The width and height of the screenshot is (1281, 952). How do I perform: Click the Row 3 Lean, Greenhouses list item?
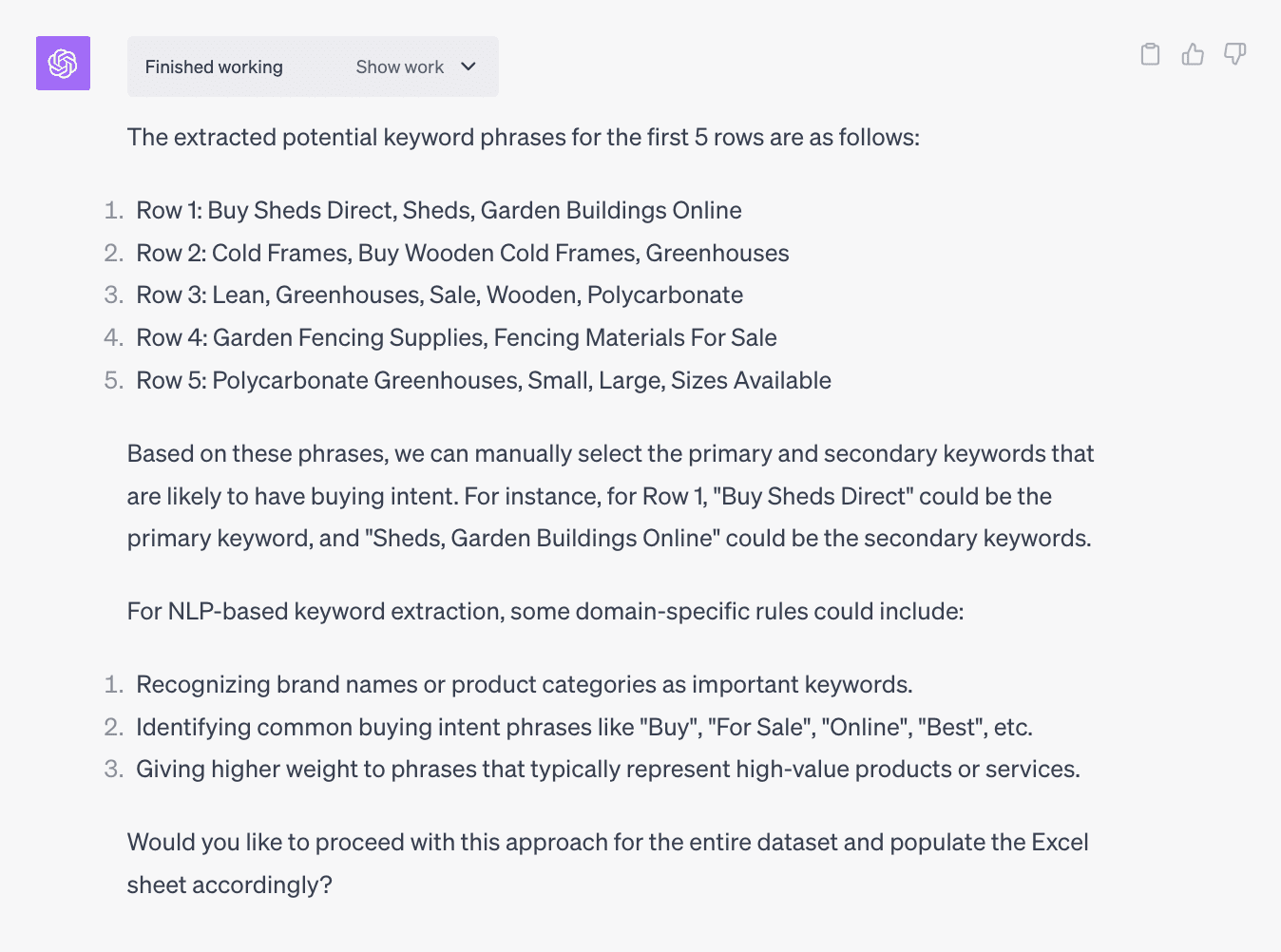[x=439, y=295]
